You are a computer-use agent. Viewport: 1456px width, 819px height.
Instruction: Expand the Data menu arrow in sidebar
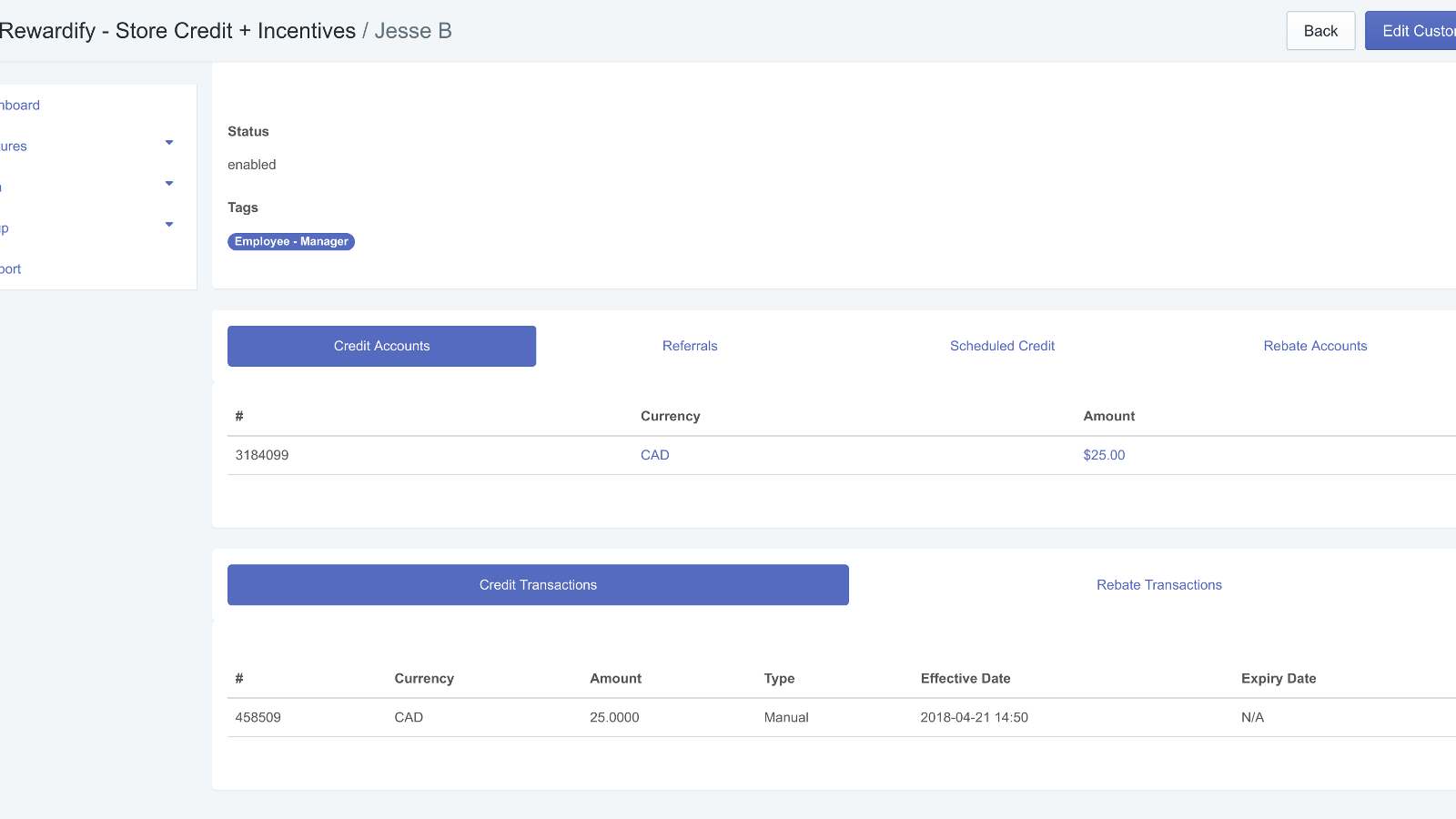click(169, 184)
